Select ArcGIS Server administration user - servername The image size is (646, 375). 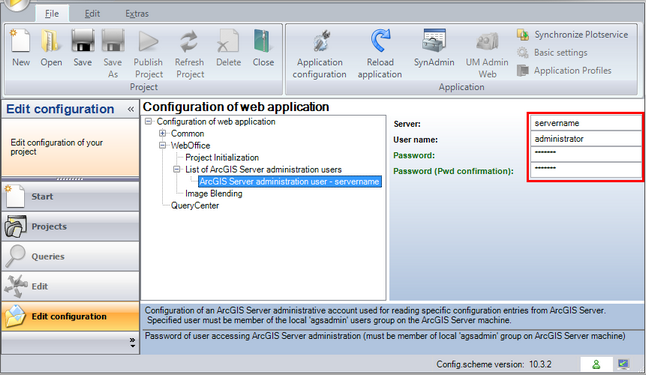coord(290,181)
